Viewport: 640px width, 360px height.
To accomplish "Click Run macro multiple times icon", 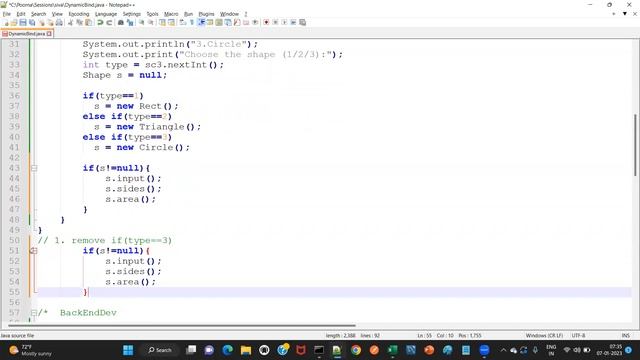I will (293, 22).
